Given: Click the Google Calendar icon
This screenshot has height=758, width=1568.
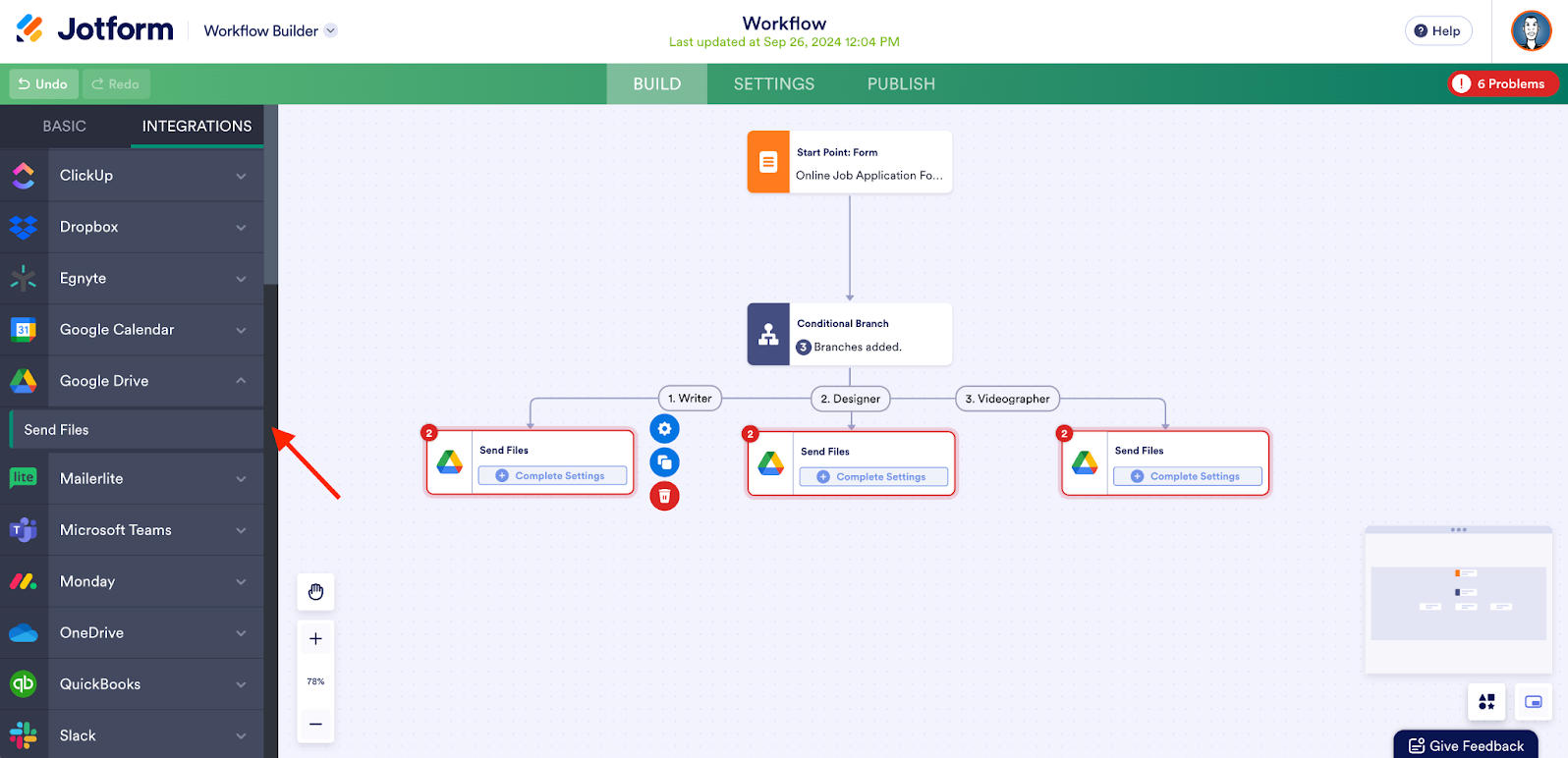Looking at the screenshot, I should (x=24, y=330).
